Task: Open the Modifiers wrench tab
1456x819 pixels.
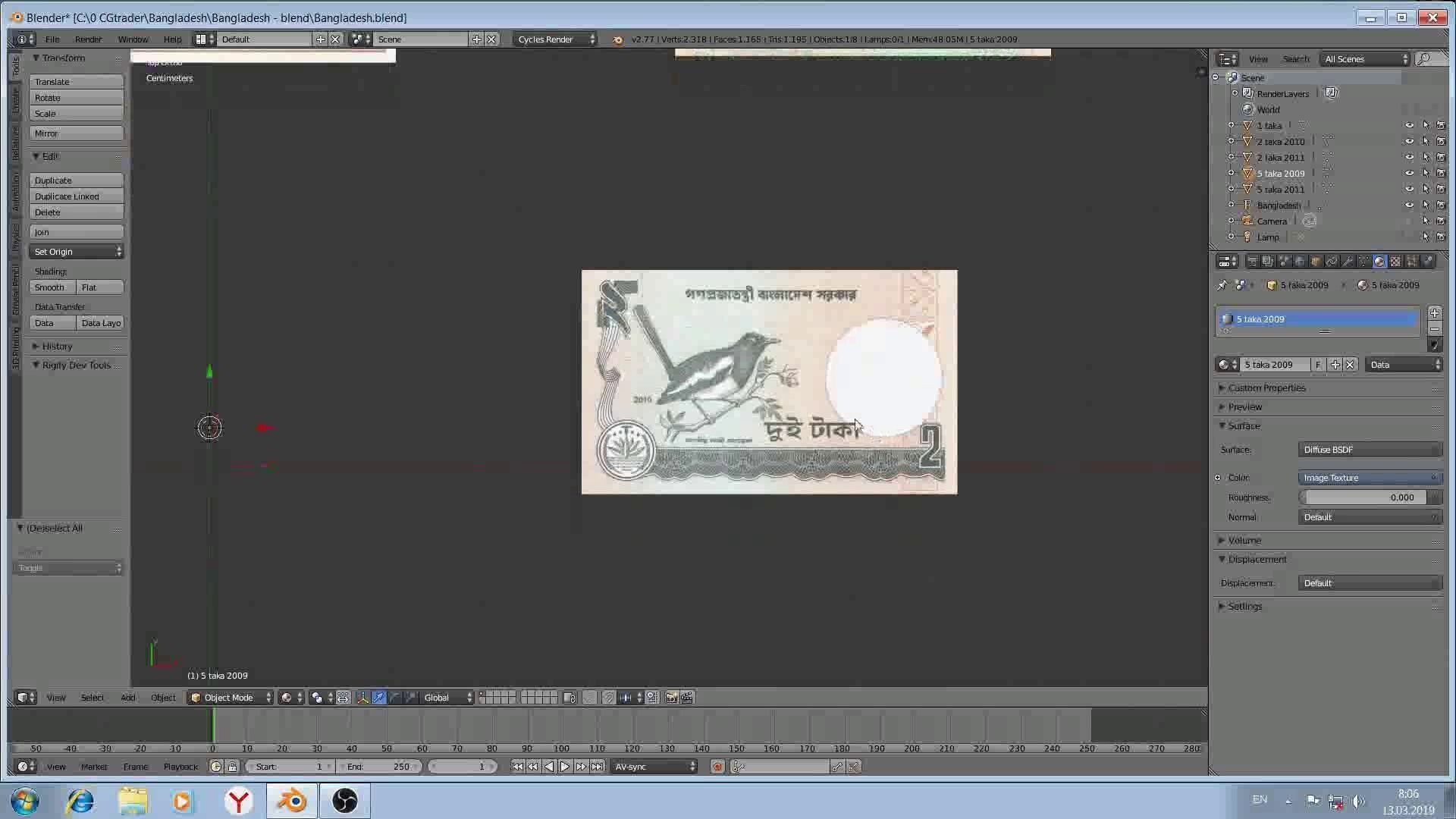Action: pos(1348,261)
